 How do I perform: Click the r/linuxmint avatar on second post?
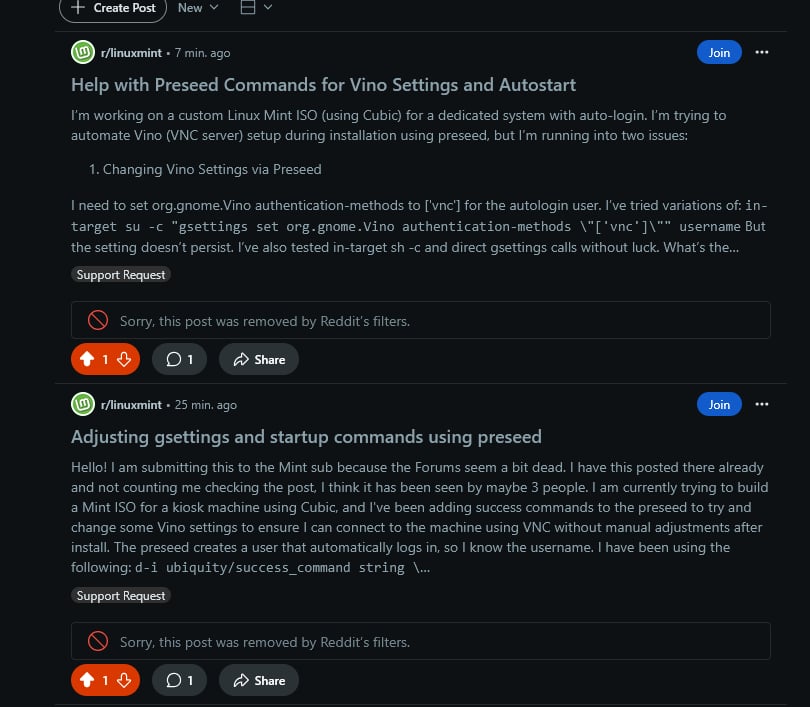coord(83,404)
